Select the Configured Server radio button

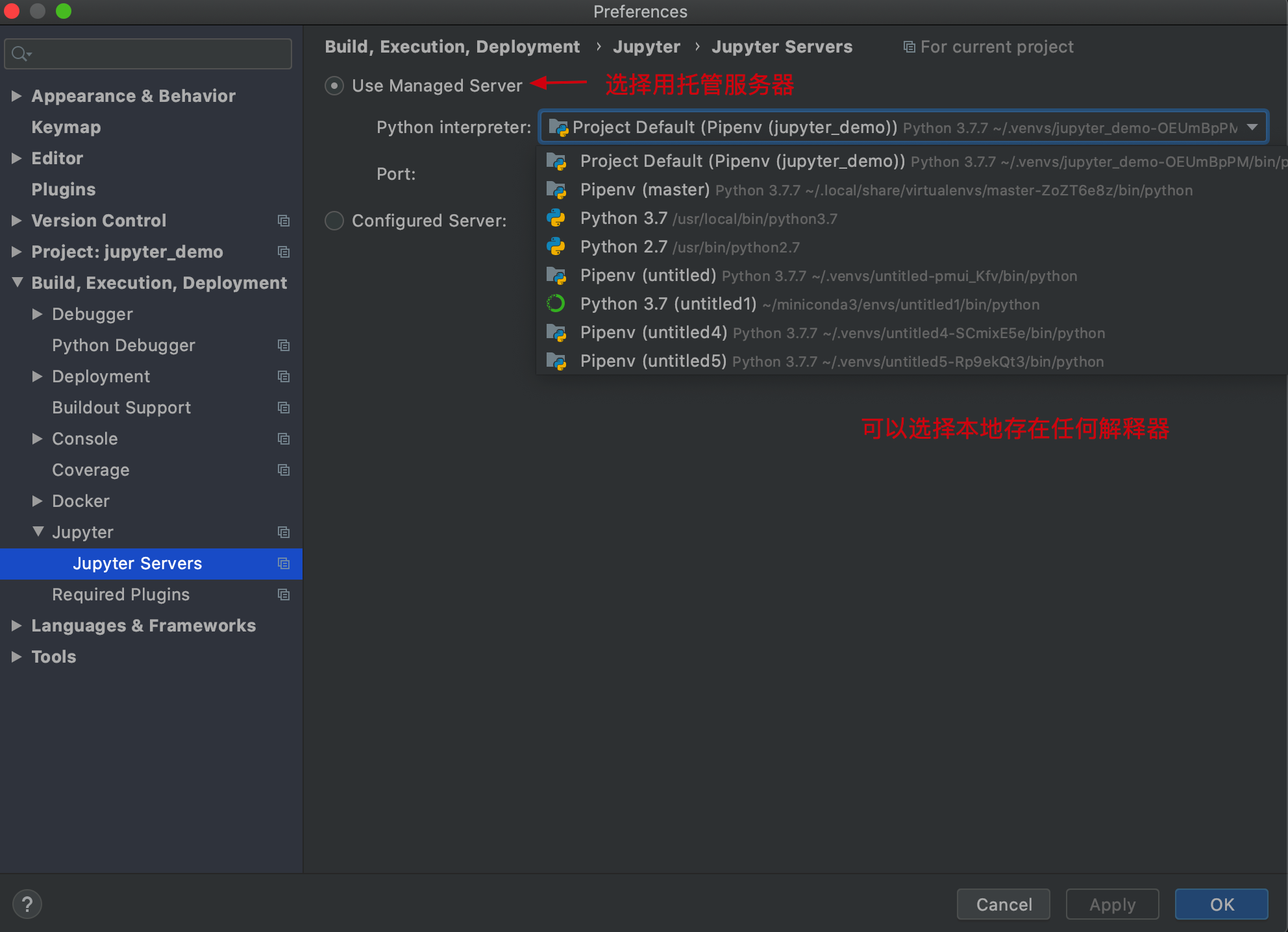(334, 221)
